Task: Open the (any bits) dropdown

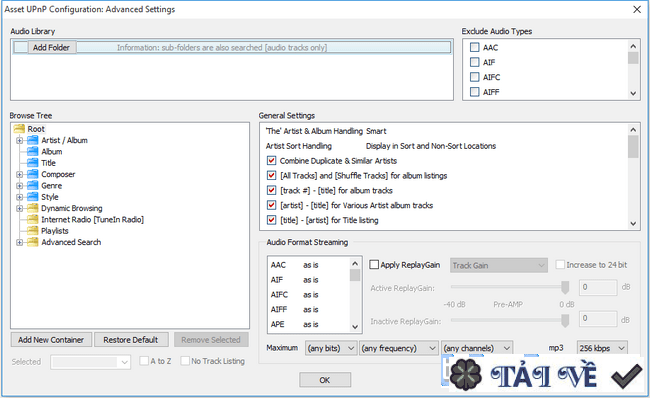Action: click(331, 348)
